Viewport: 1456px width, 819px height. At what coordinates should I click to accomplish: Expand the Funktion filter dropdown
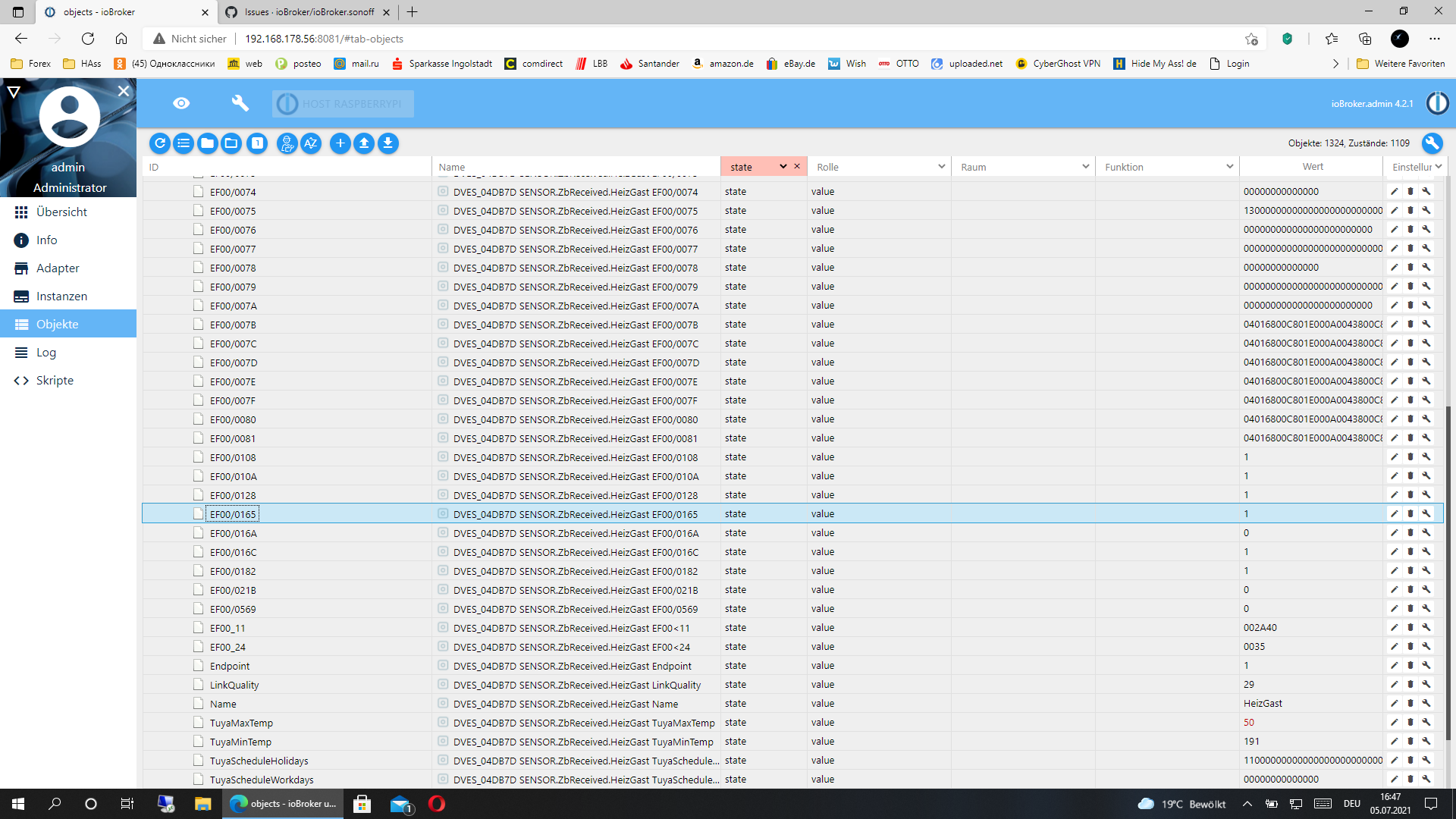[x=1229, y=167]
